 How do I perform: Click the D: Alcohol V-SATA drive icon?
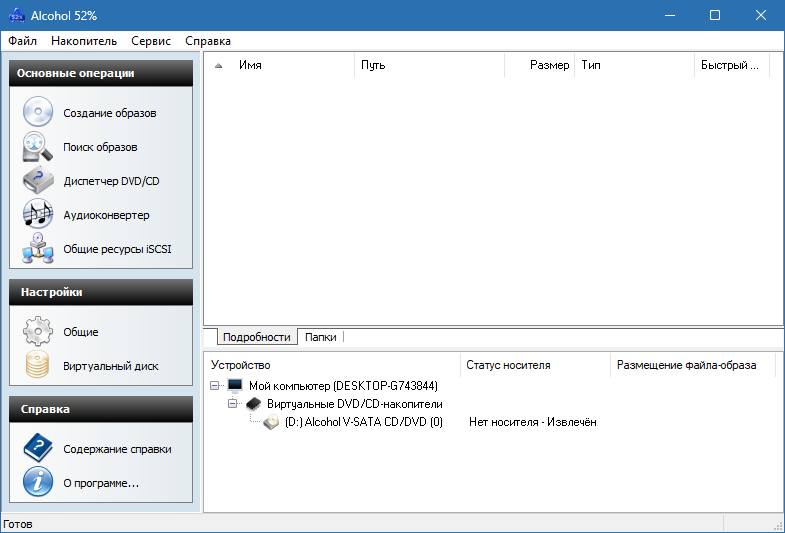271,422
